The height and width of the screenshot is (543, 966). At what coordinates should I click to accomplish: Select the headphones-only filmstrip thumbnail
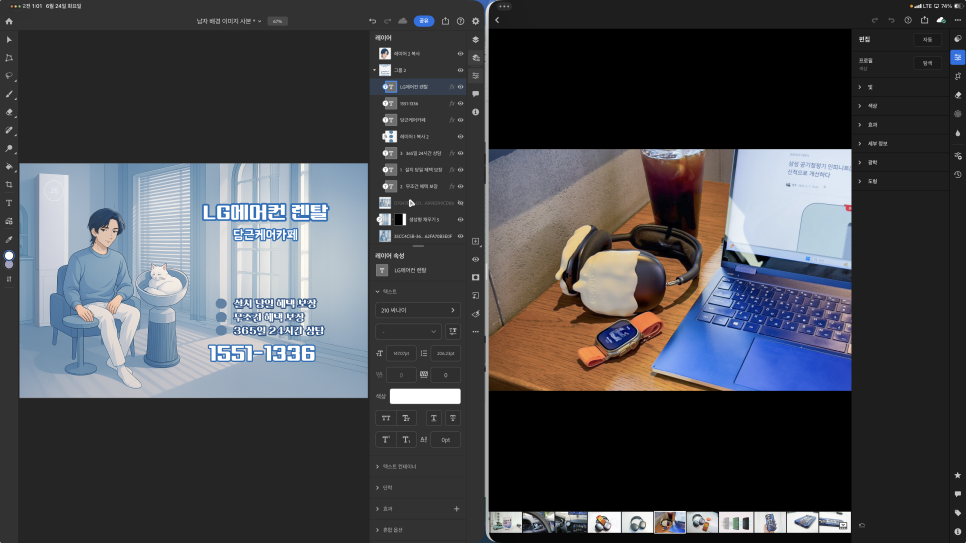637,523
